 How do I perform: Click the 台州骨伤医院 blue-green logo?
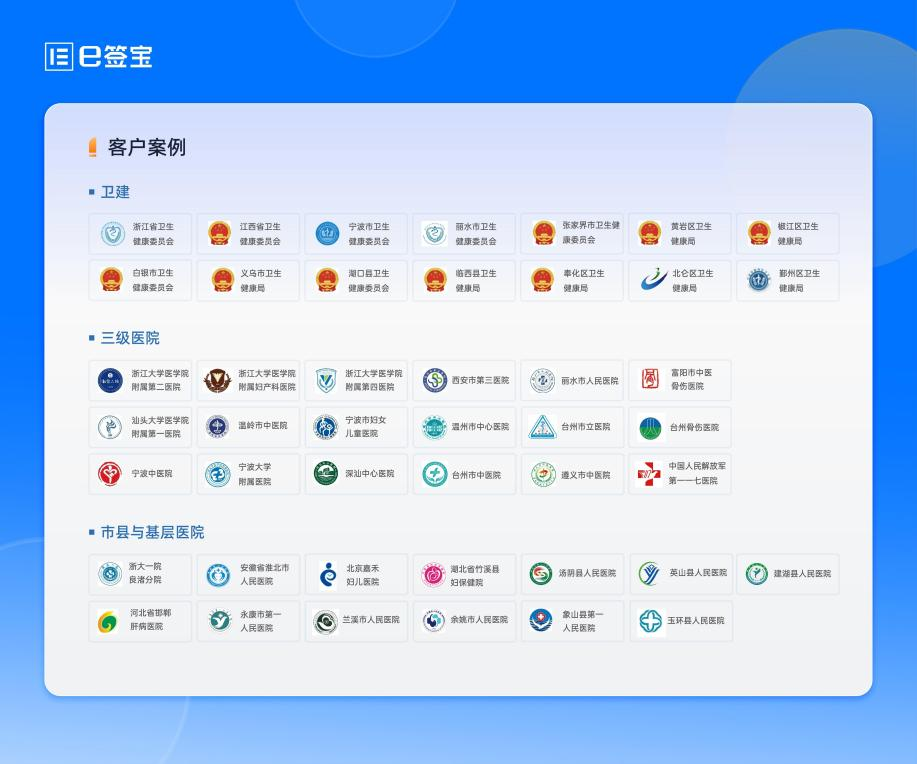(x=650, y=428)
